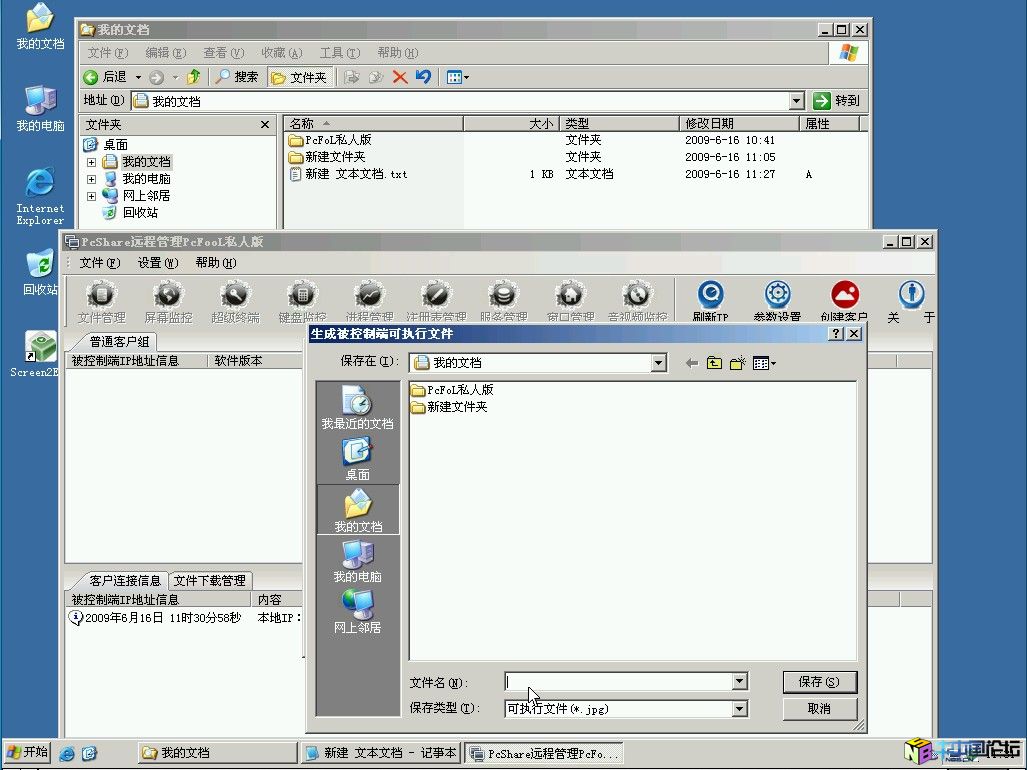Open 保存在 location dropdown

pos(658,363)
